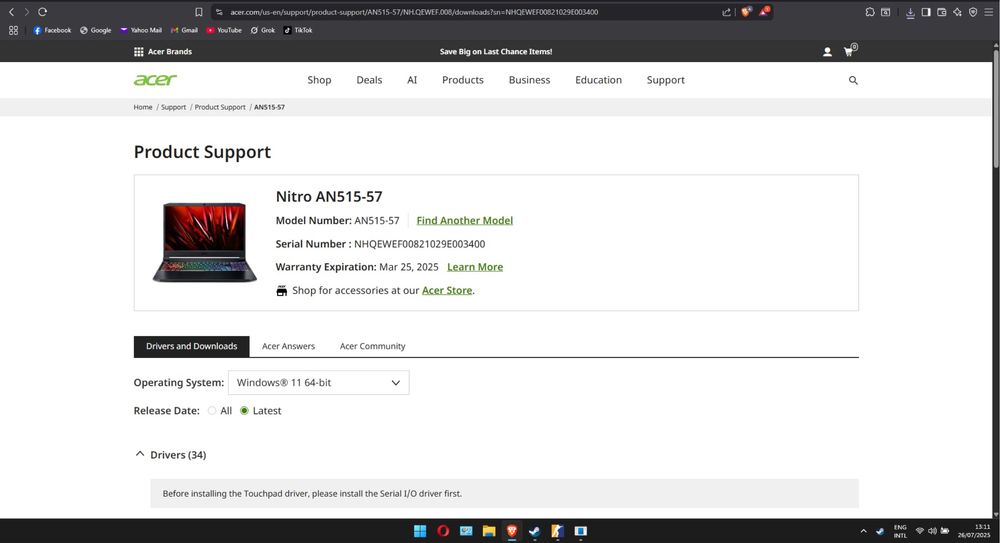Open Operating System dropdown
Screen dimensions: 1000x543
click(x=318, y=383)
